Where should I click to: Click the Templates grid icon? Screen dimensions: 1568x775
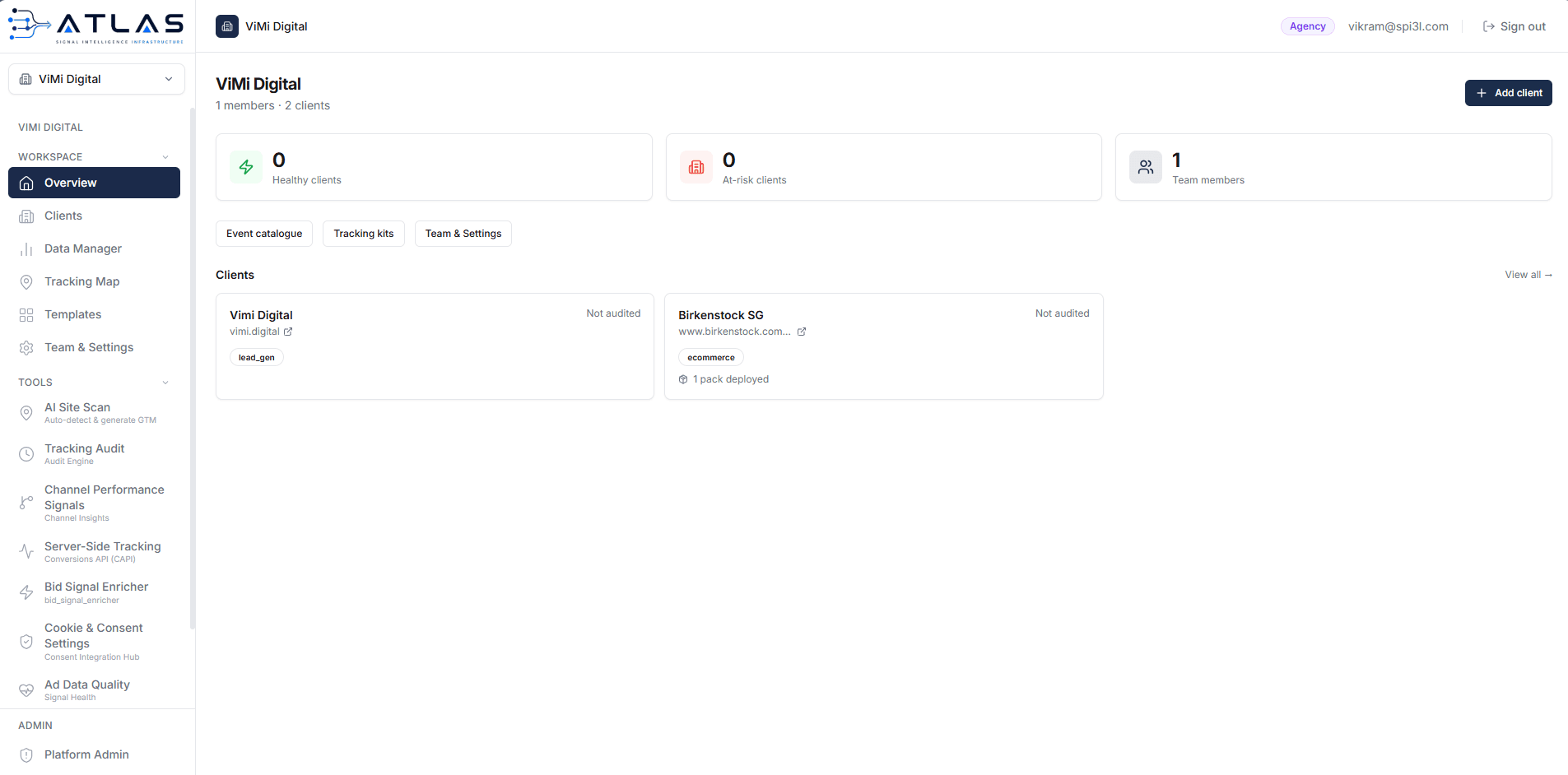[26, 314]
